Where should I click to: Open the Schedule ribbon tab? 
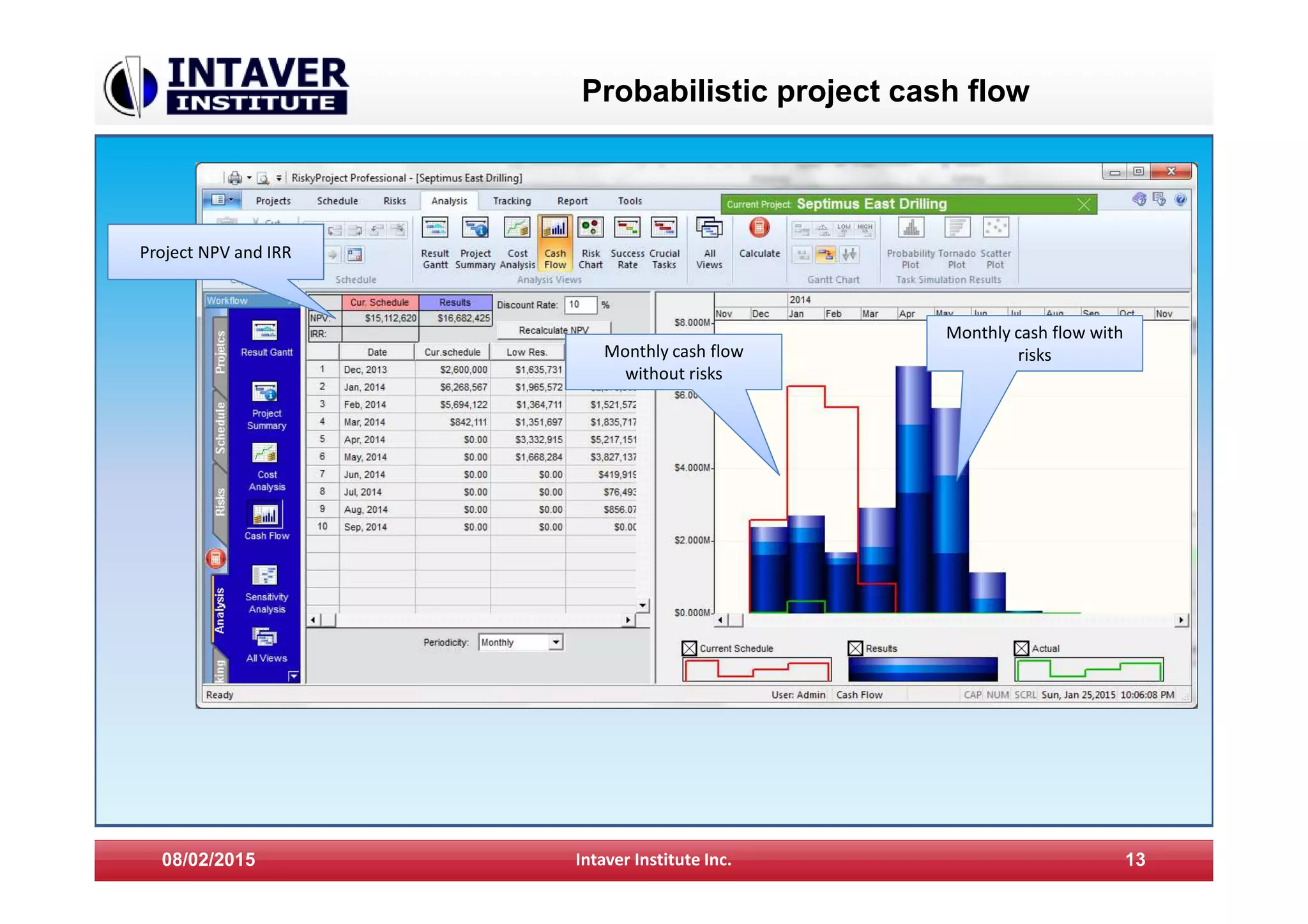[337, 201]
